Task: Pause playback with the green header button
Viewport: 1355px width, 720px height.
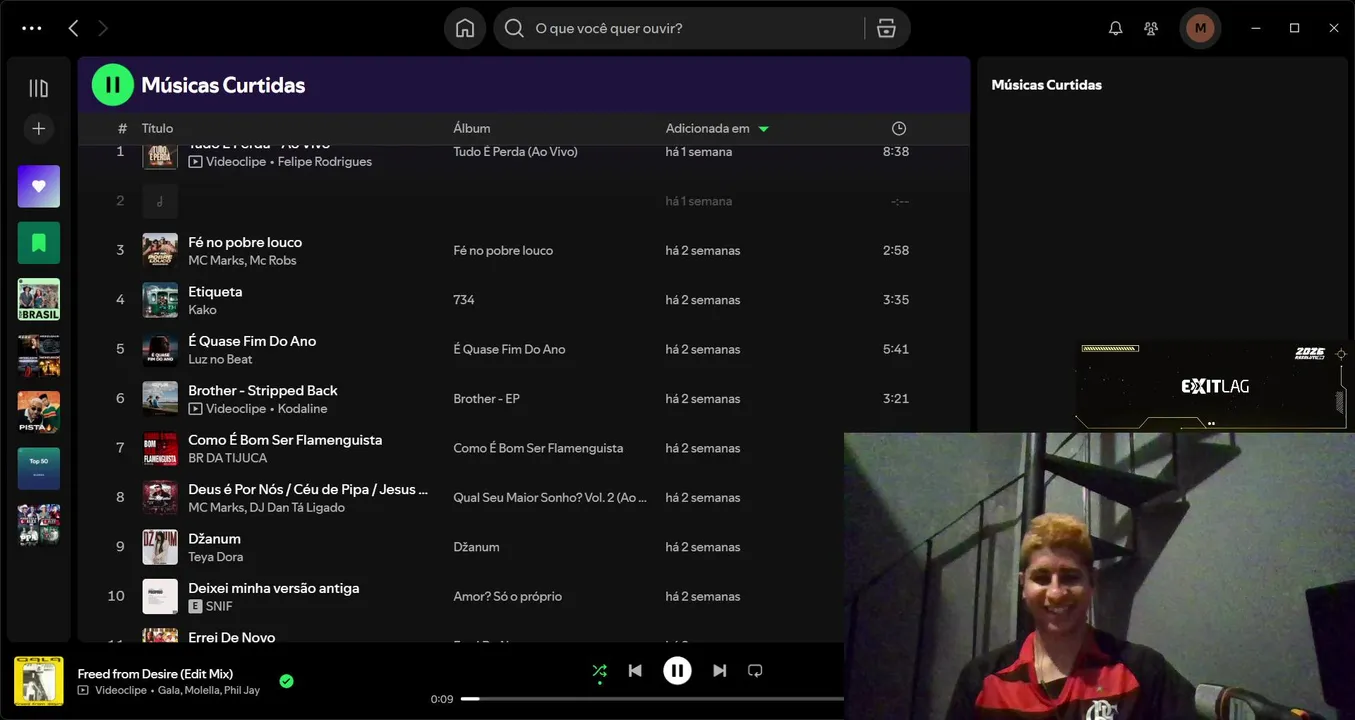Action: [113, 85]
